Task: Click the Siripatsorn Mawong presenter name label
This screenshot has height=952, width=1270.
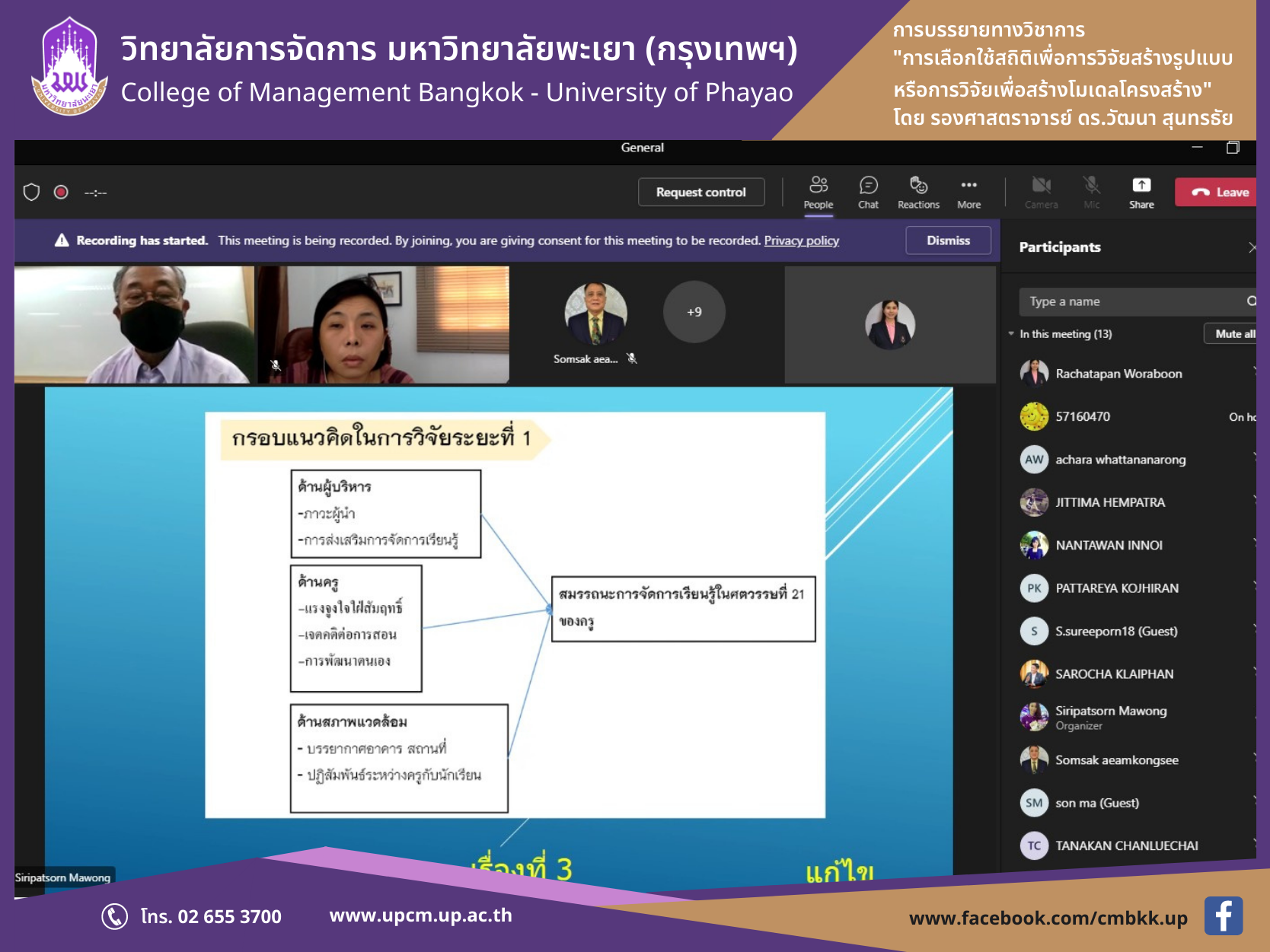Action: (x=63, y=877)
